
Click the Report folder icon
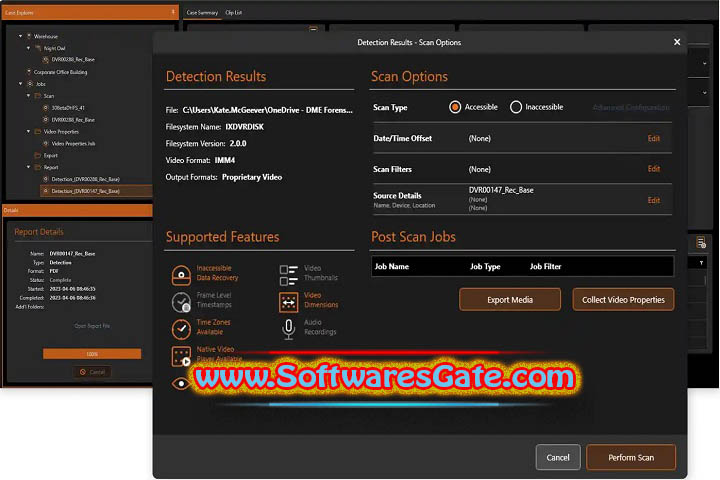click(x=38, y=168)
